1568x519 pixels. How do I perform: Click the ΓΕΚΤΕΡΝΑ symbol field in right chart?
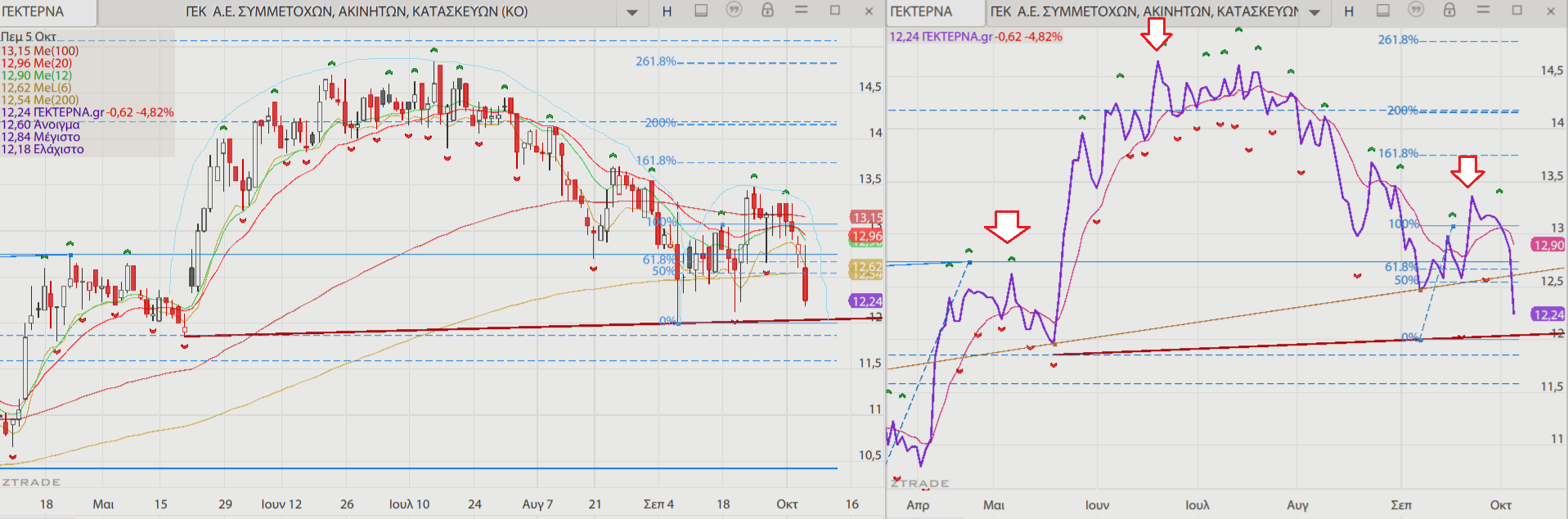tap(936, 11)
